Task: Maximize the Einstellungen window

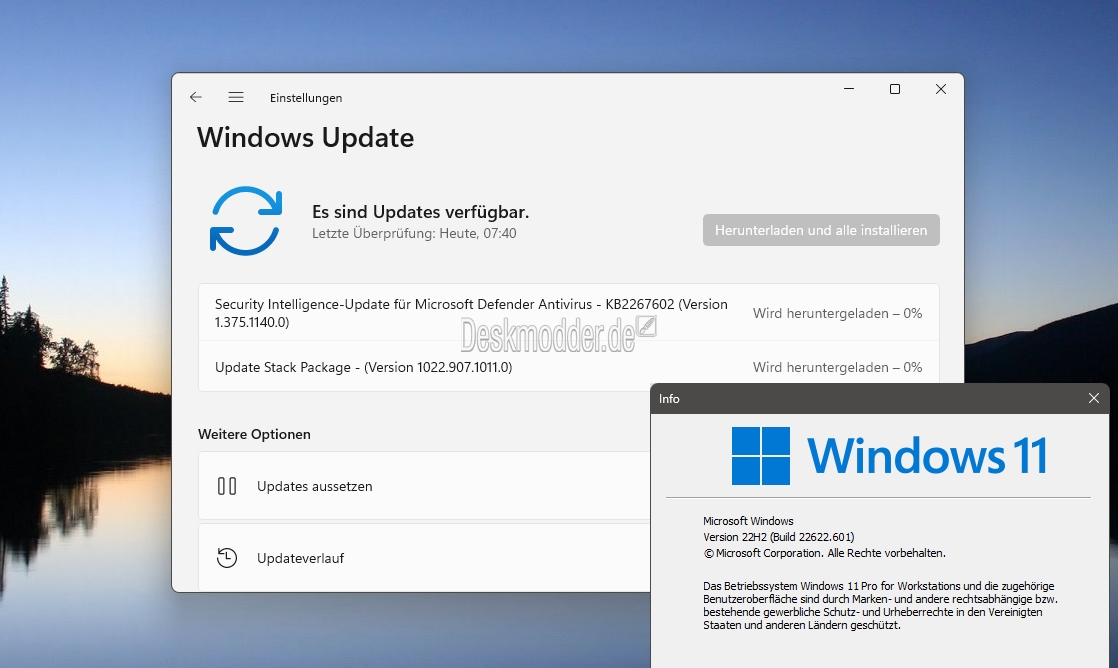Action: (895, 89)
